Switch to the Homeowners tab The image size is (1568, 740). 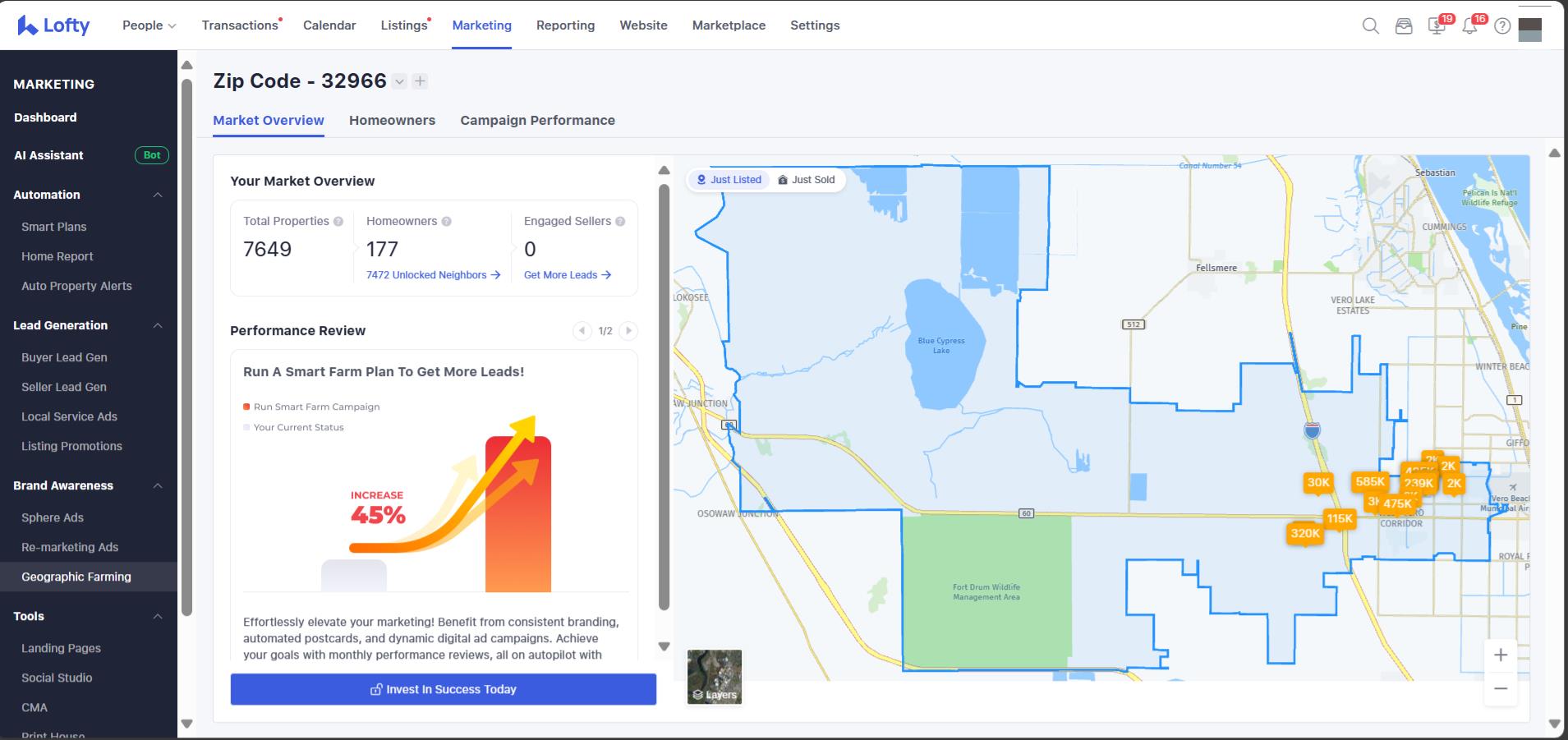pos(392,120)
